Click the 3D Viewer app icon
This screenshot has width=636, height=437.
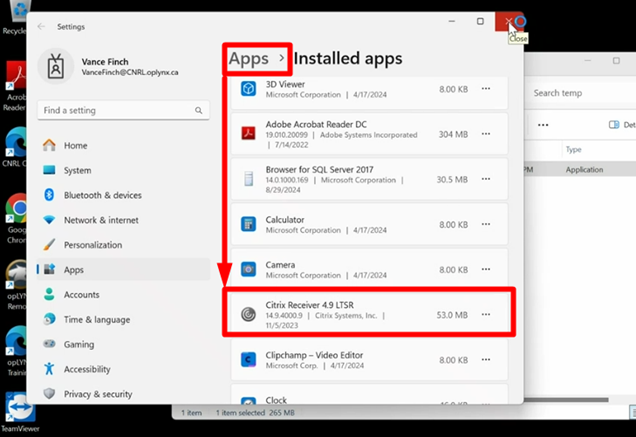tap(249, 90)
